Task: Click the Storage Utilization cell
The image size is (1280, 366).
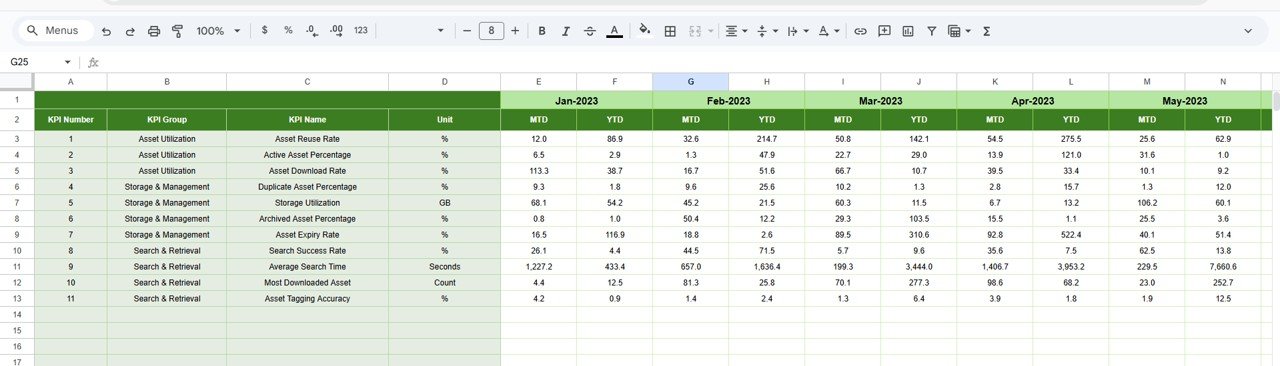Action: pyautogui.click(x=307, y=203)
